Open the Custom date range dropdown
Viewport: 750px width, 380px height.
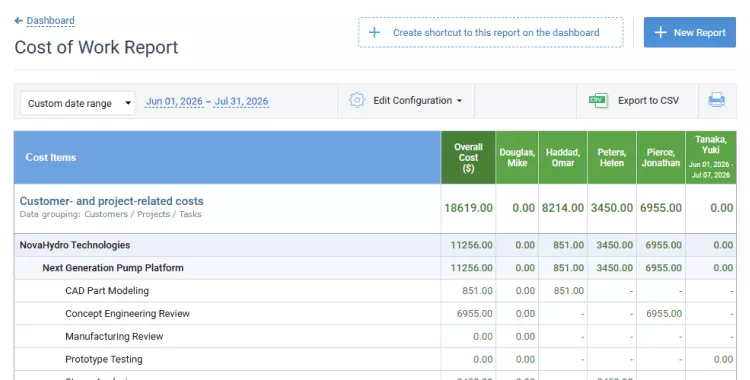coord(78,103)
